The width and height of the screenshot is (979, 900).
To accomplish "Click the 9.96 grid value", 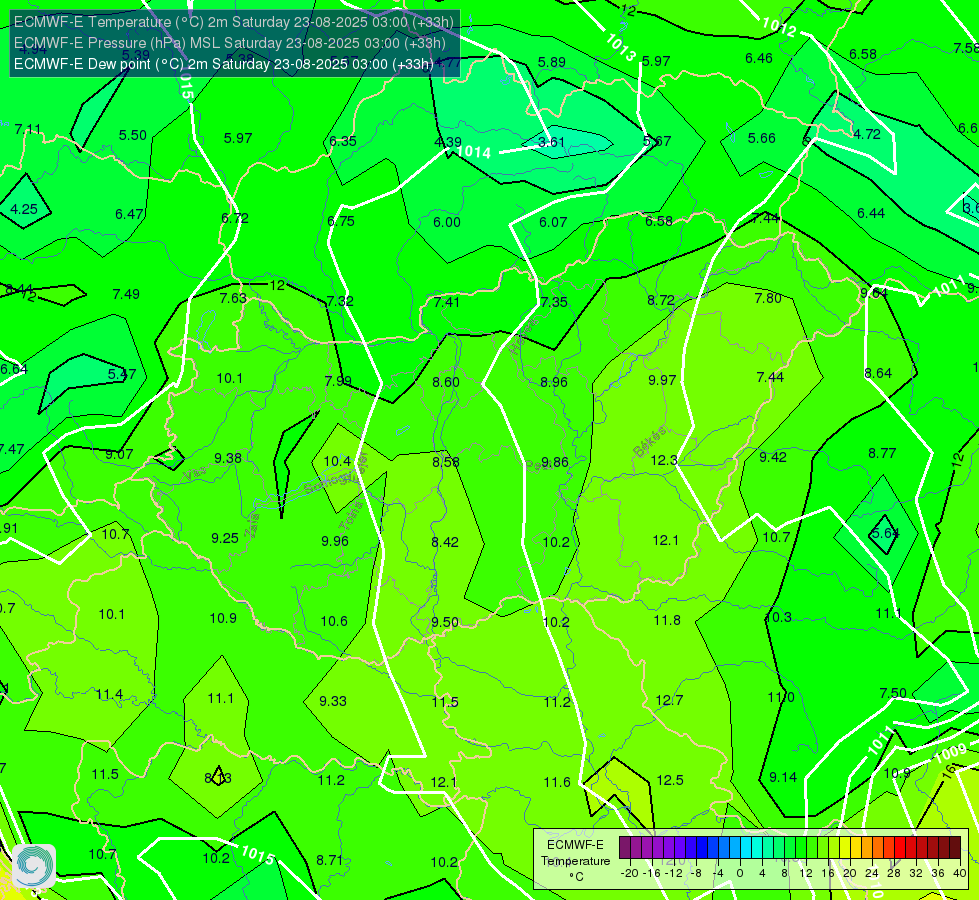I will [335, 541].
